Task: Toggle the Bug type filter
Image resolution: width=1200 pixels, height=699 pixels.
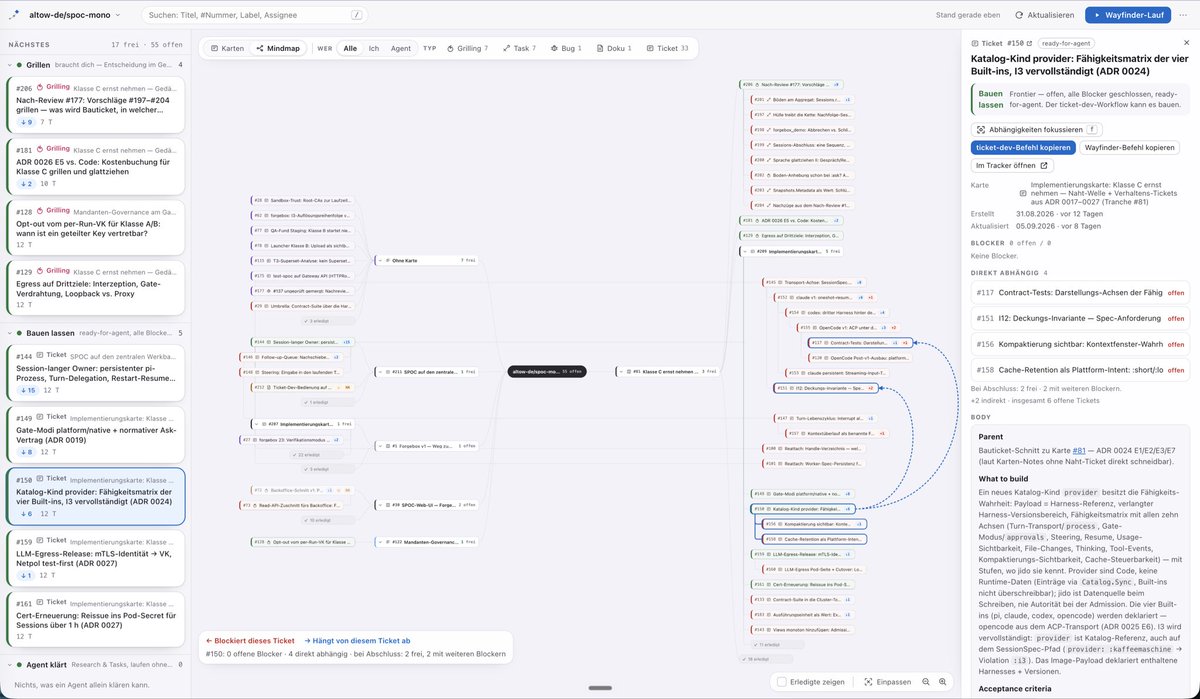Action: tap(565, 48)
